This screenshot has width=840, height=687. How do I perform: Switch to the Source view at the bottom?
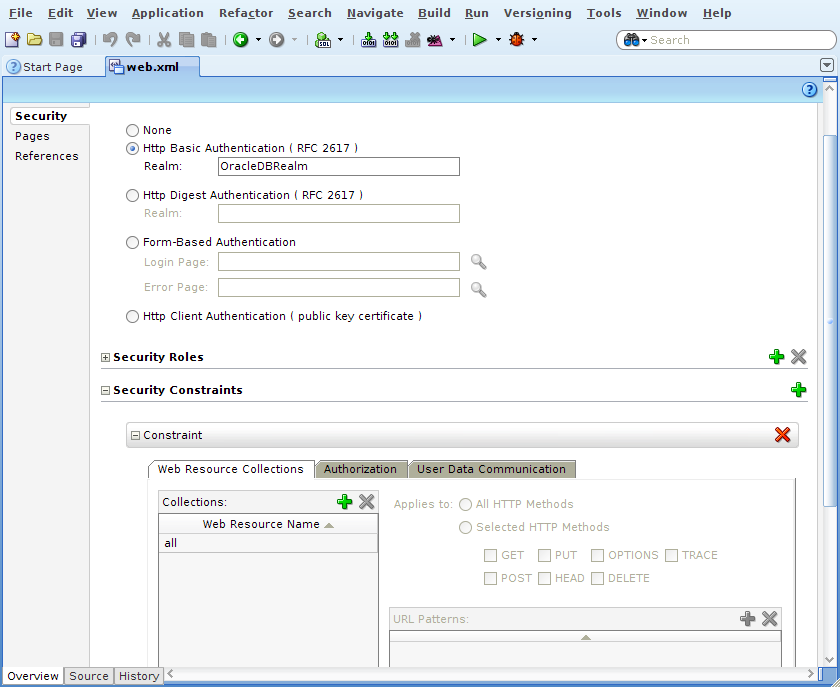[x=88, y=676]
